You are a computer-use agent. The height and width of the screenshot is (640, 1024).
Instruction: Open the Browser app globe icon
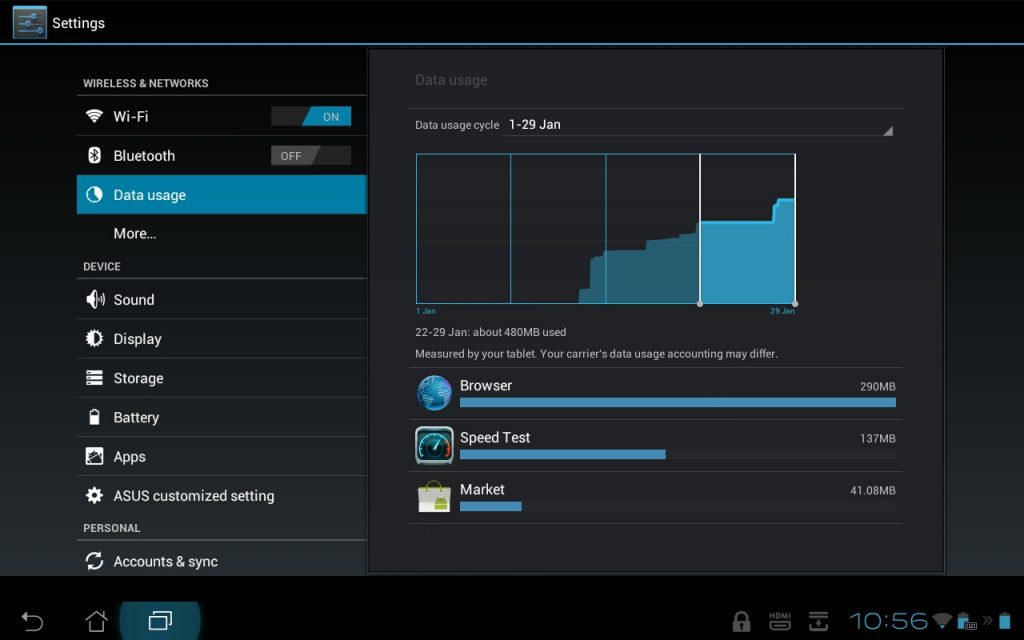tap(433, 392)
